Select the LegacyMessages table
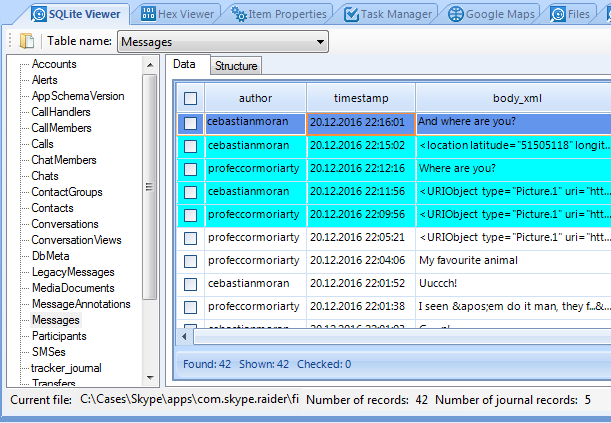 coord(73,271)
